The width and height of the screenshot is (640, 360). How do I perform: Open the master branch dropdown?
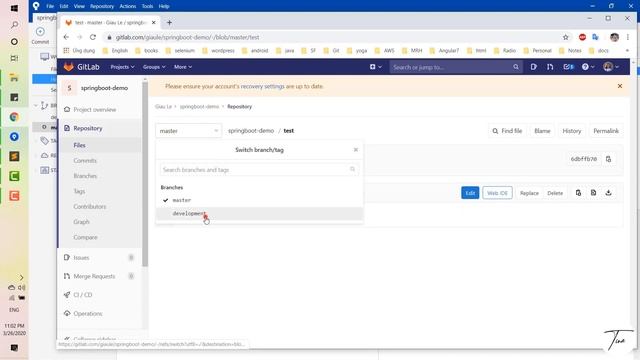coord(189,131)
